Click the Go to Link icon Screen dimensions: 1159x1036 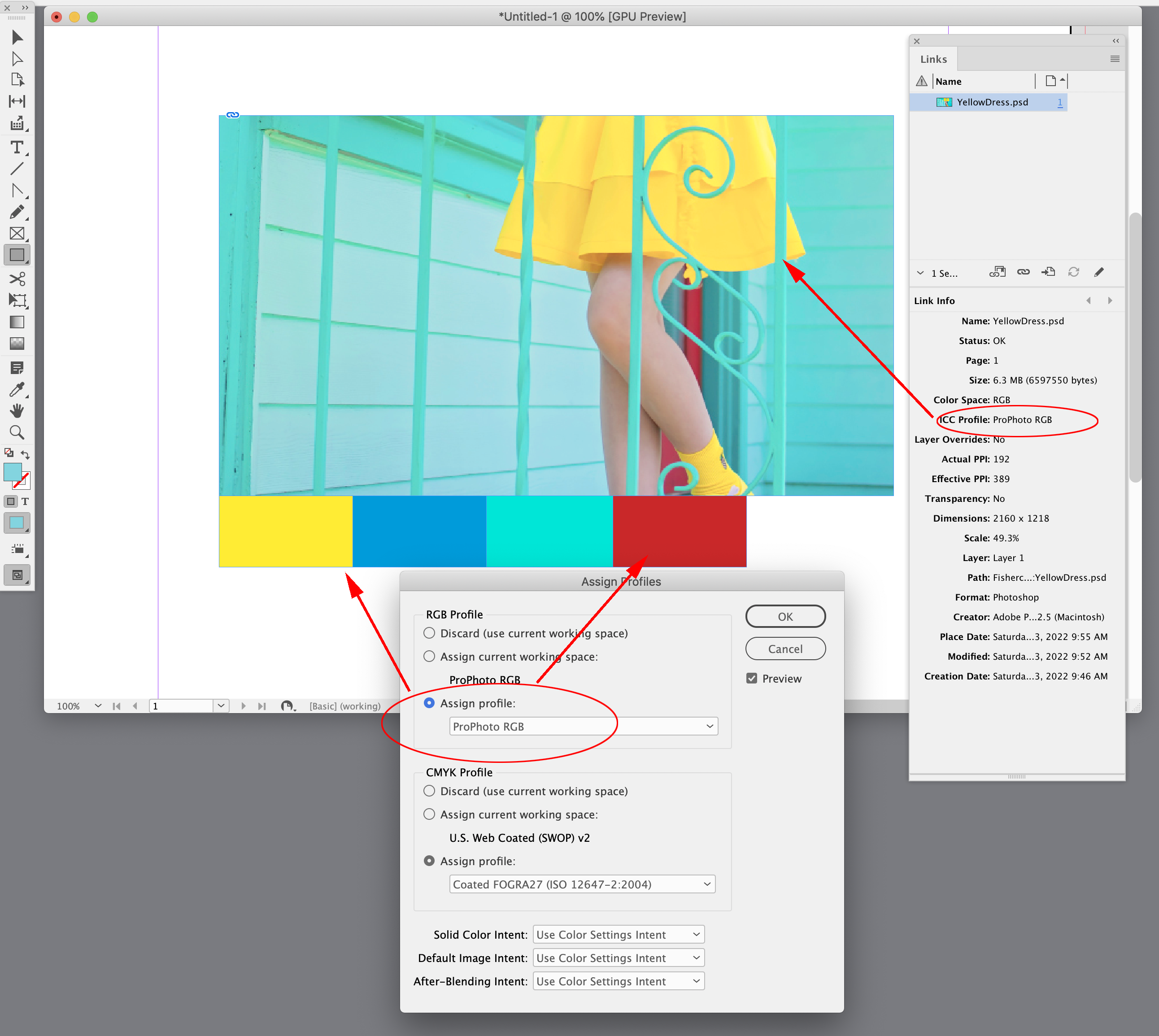pos(1049,272)
